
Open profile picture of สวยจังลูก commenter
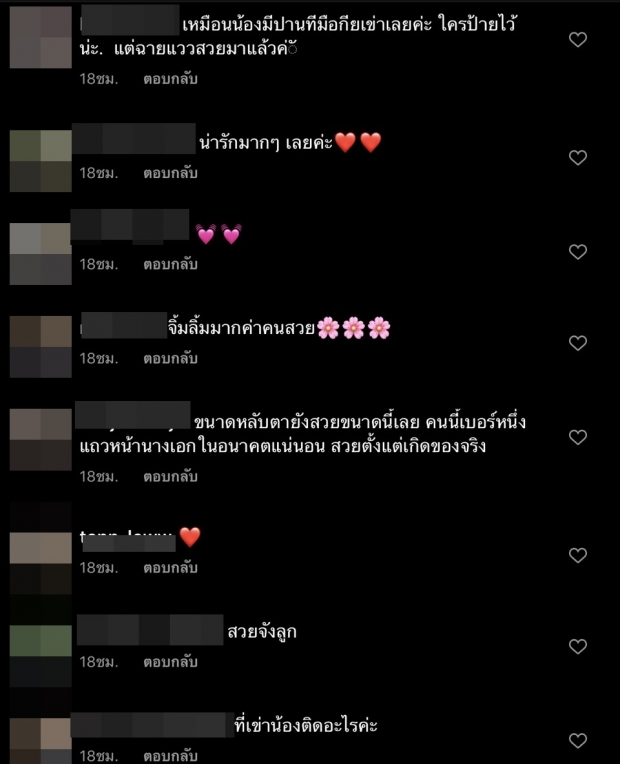[x=40, y=656]
